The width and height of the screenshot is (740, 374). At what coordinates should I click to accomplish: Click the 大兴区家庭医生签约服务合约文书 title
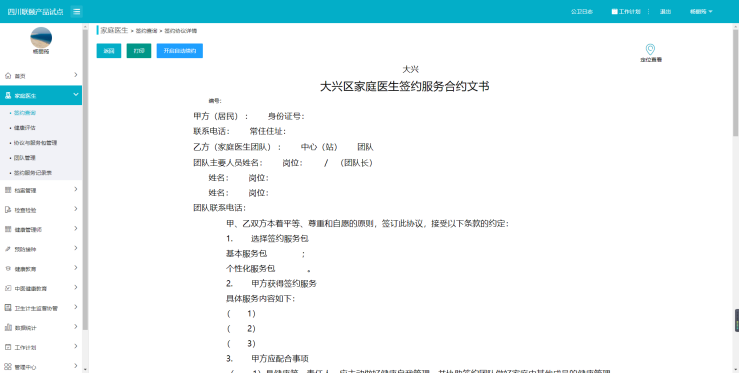pos(404,86)
